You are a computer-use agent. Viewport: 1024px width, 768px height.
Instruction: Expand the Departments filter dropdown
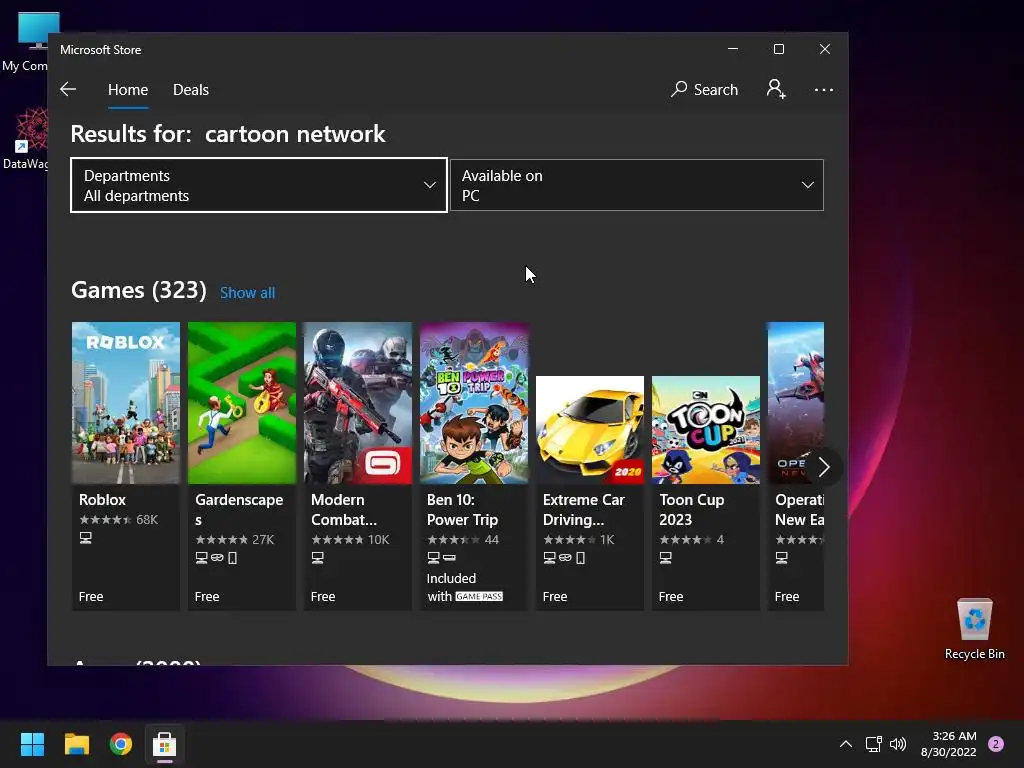[x=259, y=185]
